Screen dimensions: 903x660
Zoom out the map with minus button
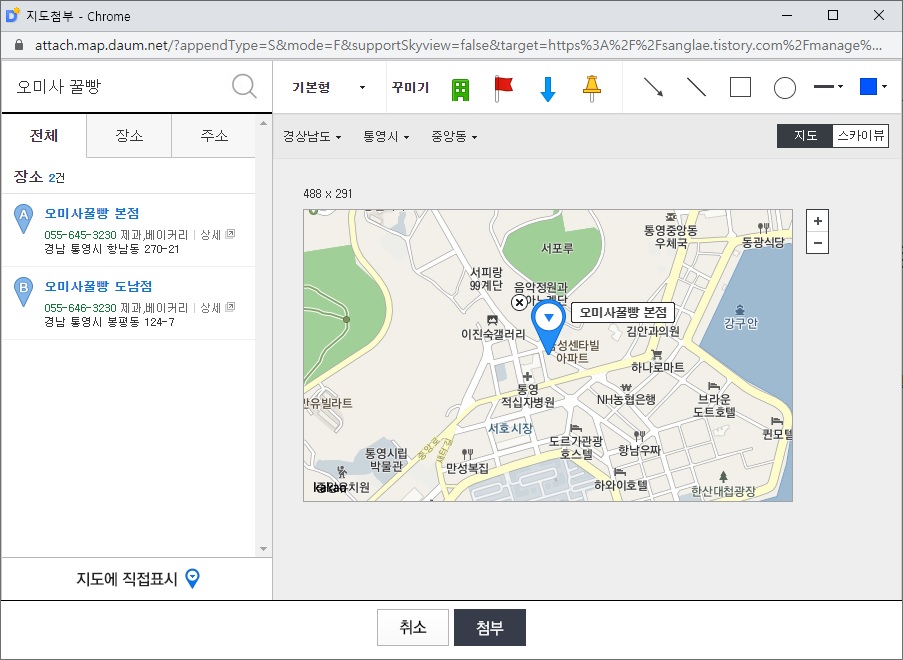pos(817,243)
